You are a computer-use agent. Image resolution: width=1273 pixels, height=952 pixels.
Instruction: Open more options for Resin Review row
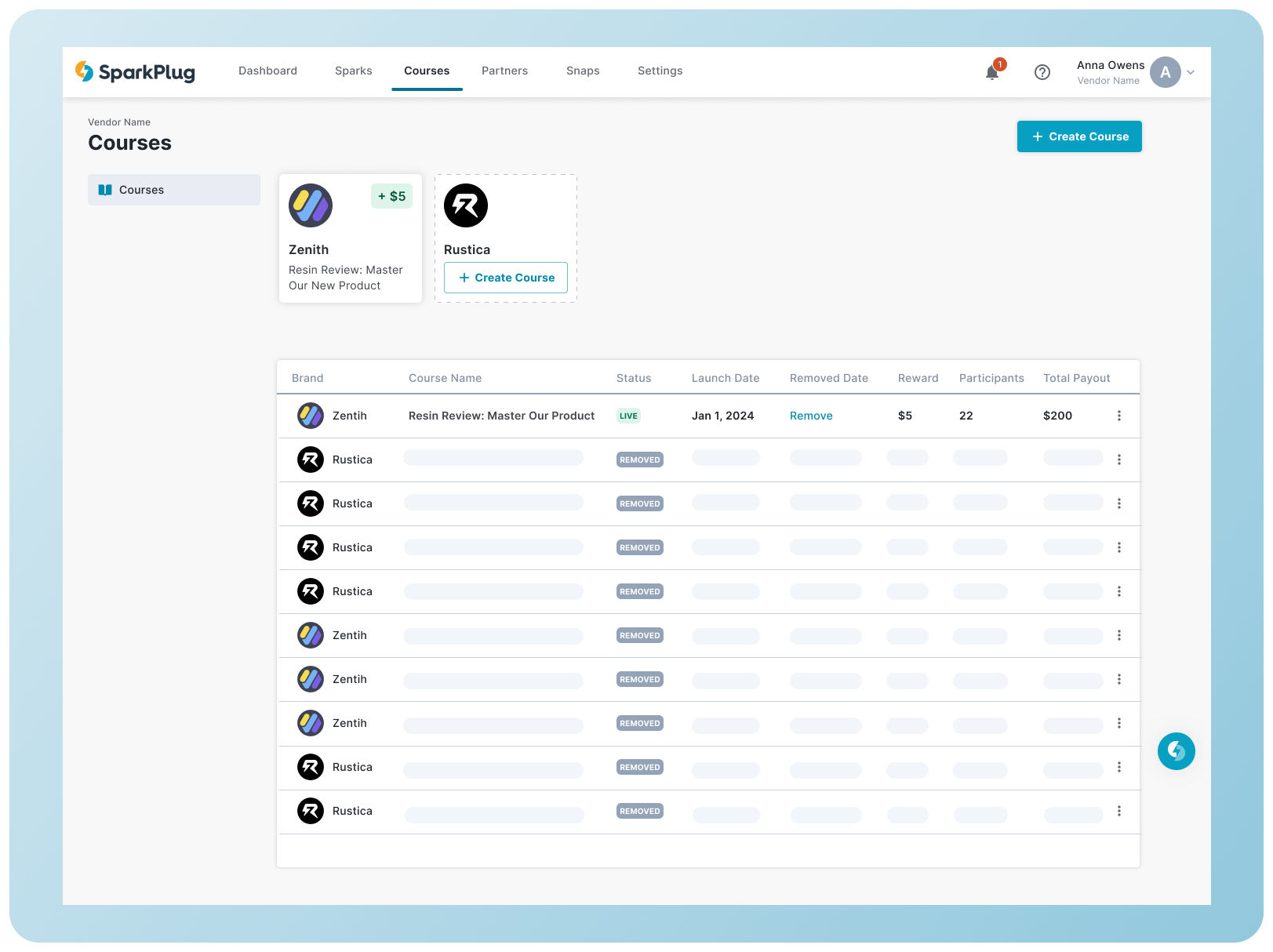[1119, 416]
